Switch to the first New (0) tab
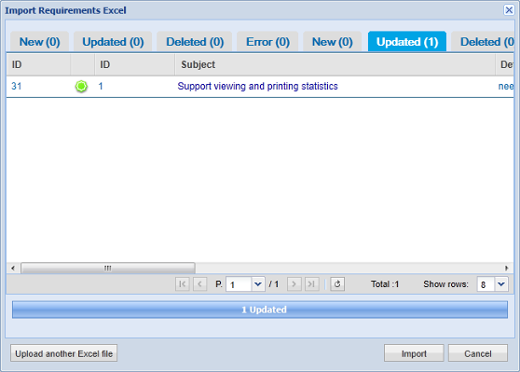Viewport: 520px width, 372px height. [x=40, y=42]
